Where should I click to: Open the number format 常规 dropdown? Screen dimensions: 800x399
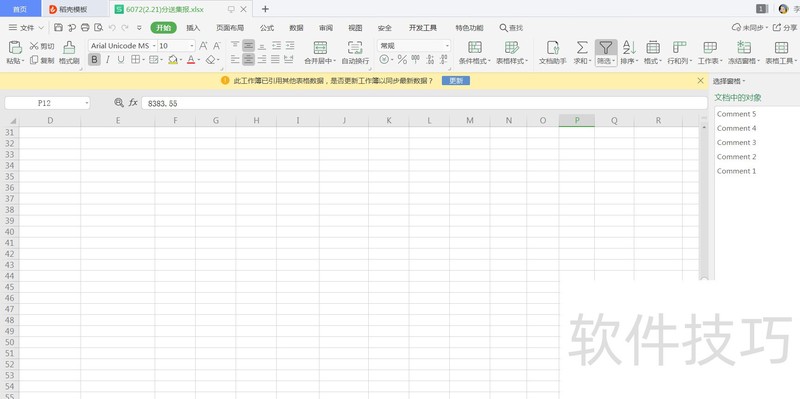447,46
